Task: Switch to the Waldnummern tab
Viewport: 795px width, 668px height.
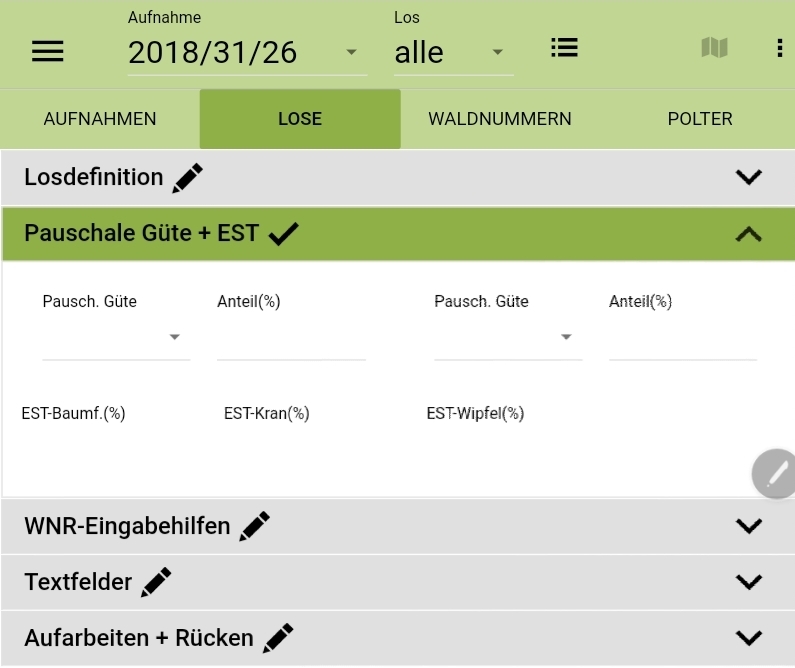Action: tap(500, 119)
